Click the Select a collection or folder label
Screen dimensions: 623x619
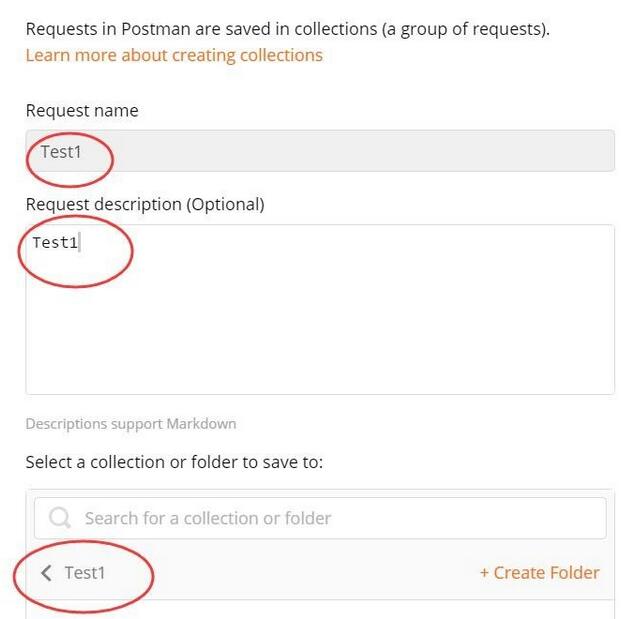(x=174, y=463)
